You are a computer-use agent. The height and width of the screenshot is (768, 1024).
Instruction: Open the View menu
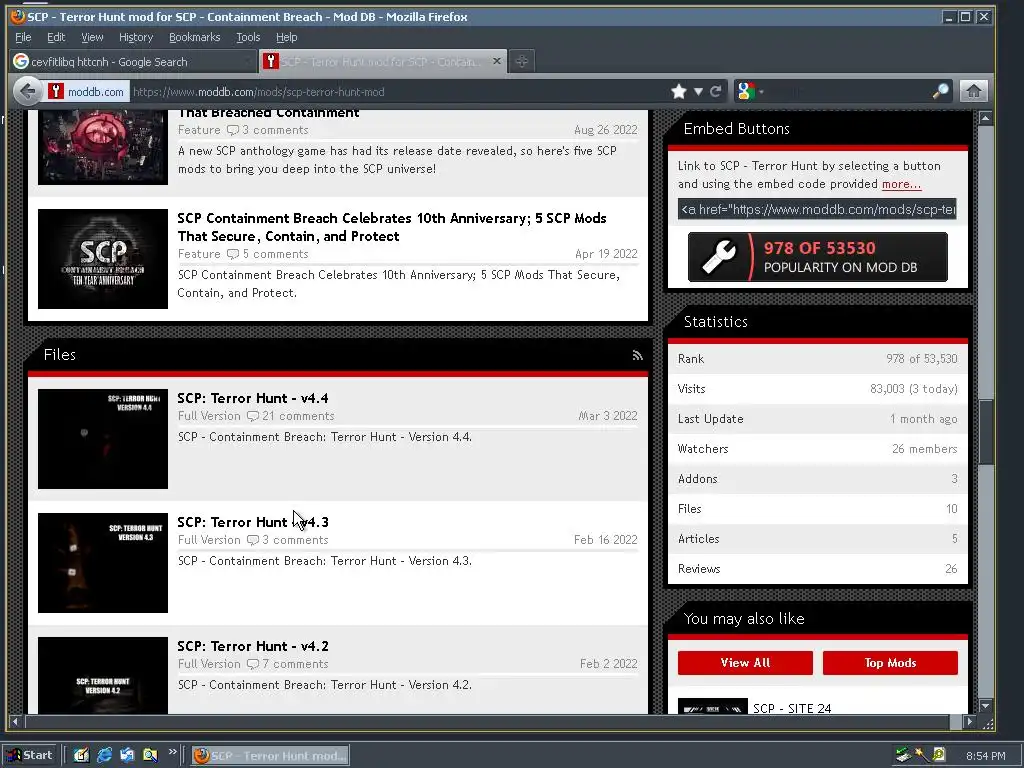pos(92,37)
